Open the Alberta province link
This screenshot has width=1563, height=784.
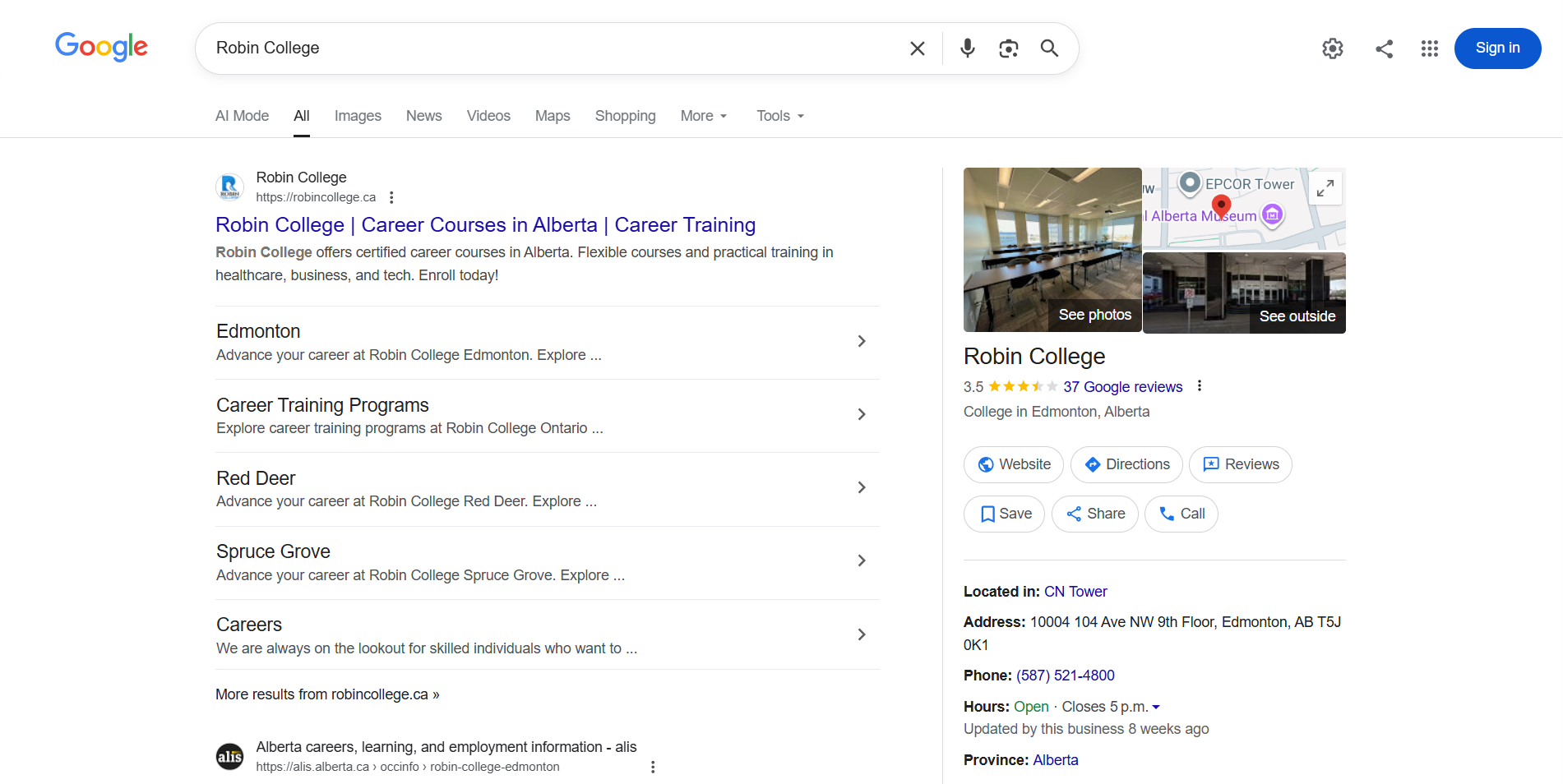point(1056,760)
